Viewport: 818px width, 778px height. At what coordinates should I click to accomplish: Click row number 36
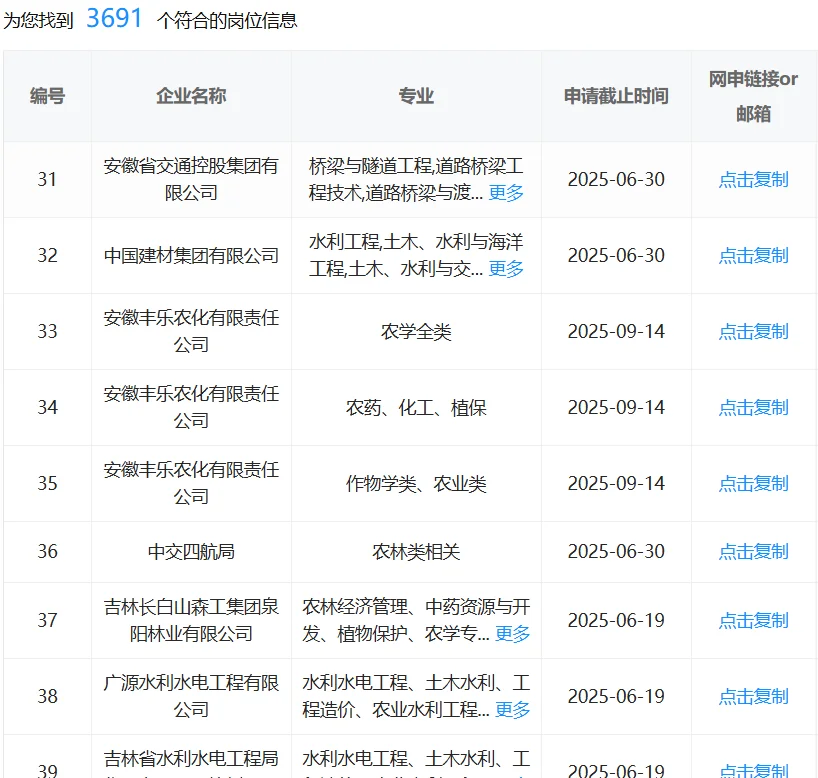47,552
